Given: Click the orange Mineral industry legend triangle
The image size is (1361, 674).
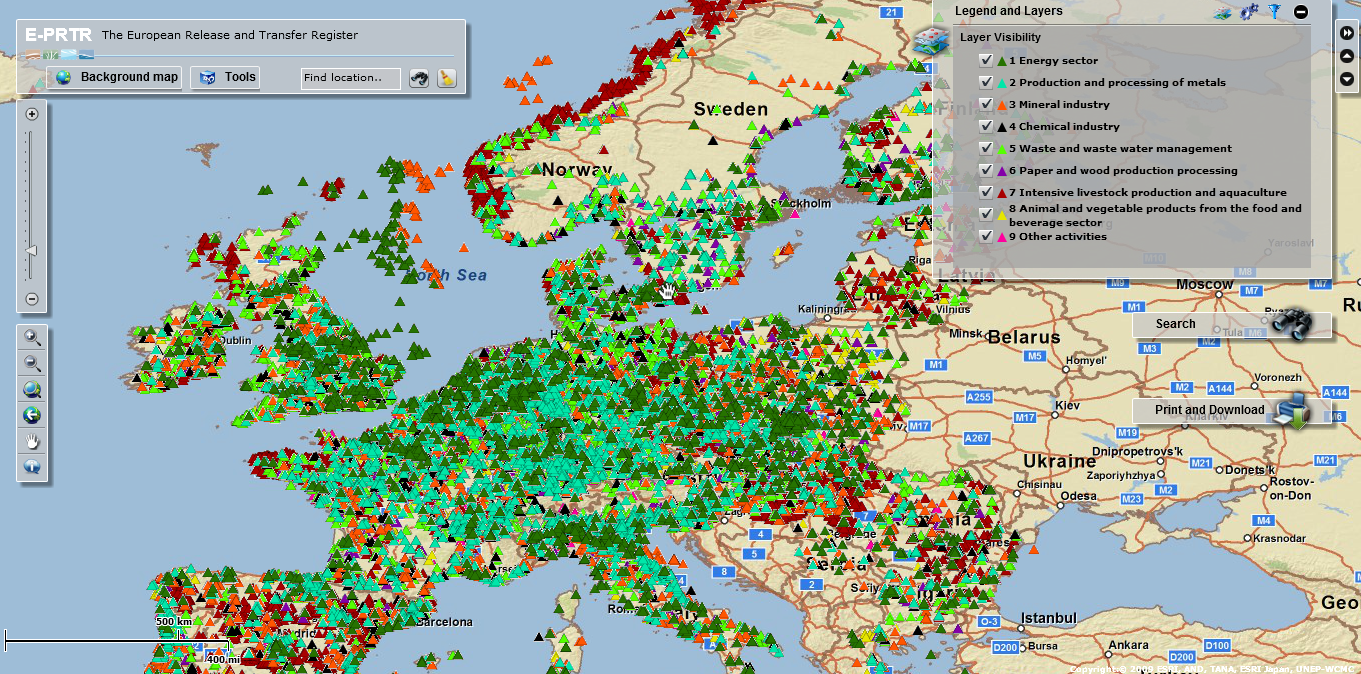Looking at the screenshot, I should coord(1002,105).
